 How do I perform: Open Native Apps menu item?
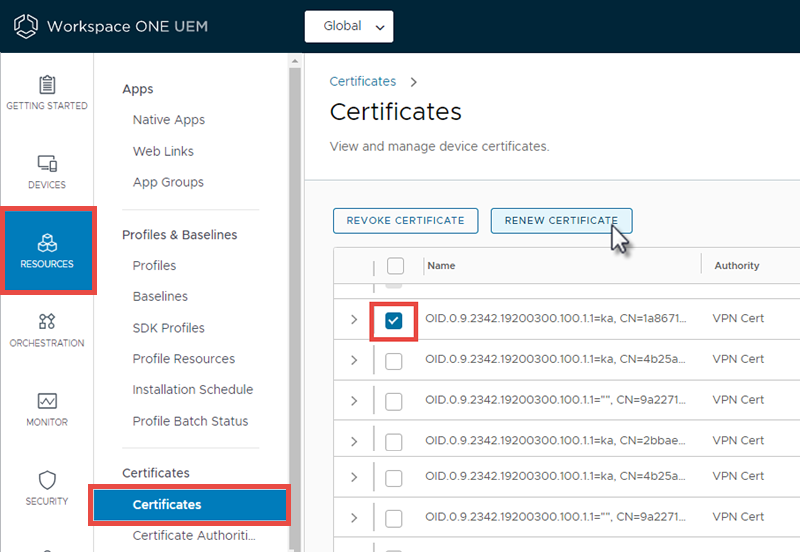click(169, 120)
